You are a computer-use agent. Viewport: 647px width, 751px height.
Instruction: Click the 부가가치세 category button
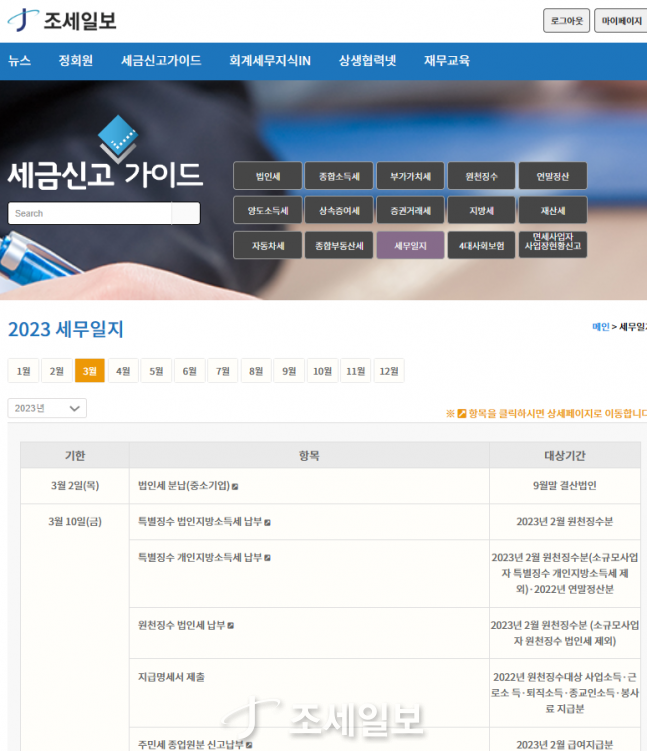click(410, 176)
